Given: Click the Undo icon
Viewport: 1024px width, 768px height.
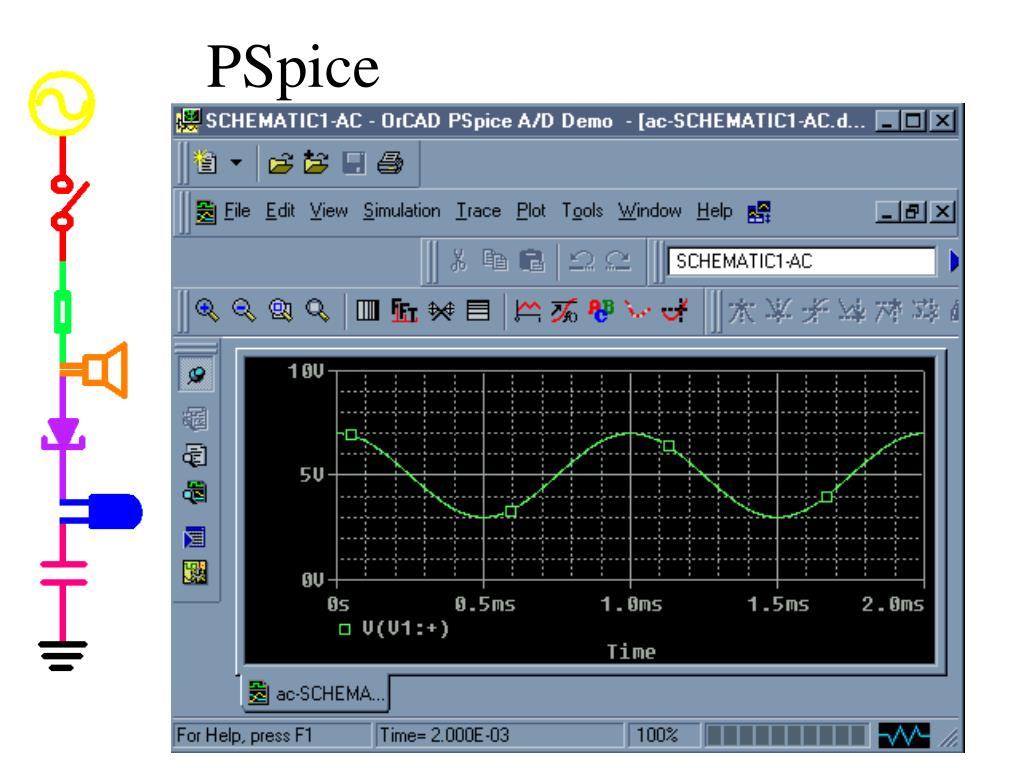Looking at the screenshot, I should tap(581, 261).
